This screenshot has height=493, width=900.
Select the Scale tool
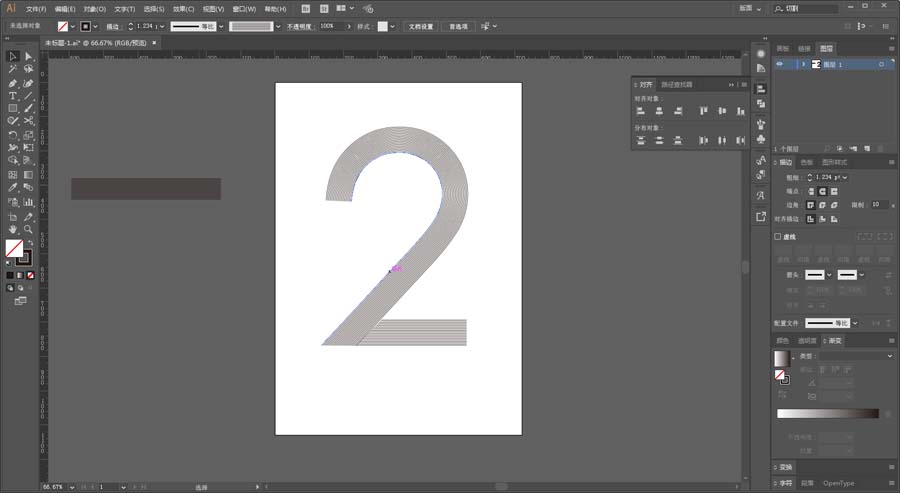(x=29, y=135)
